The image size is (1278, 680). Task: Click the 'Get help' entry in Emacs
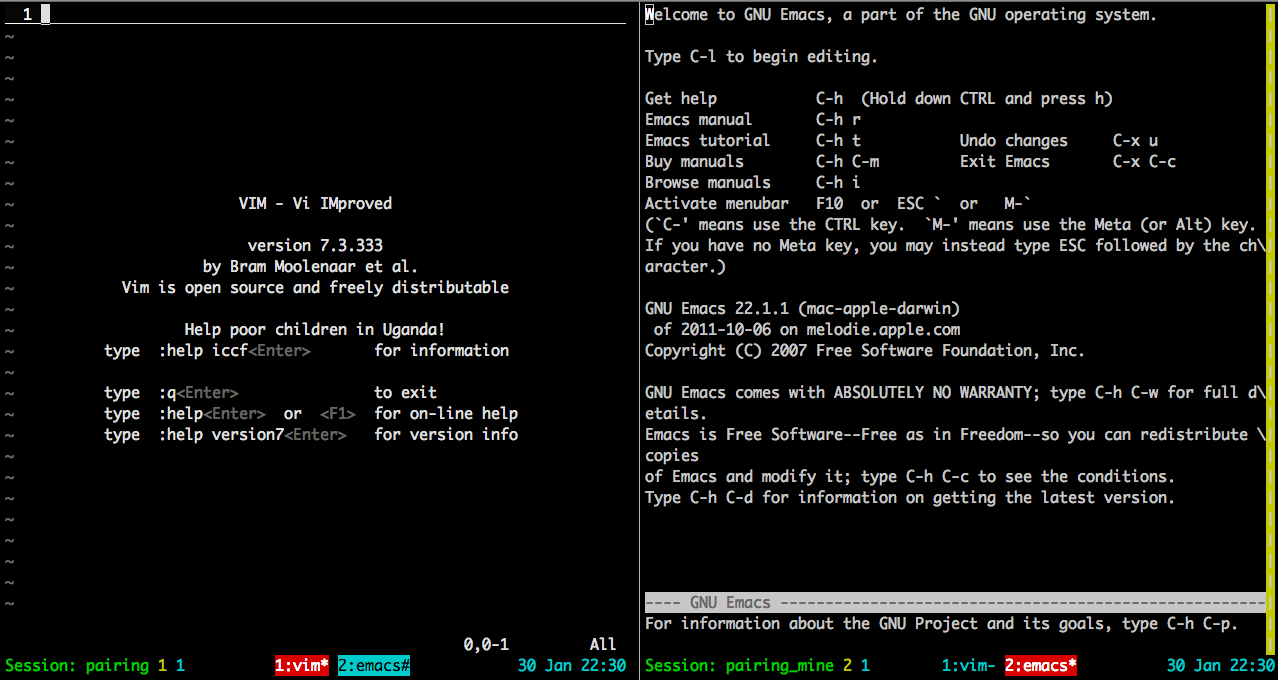point(681,98)
